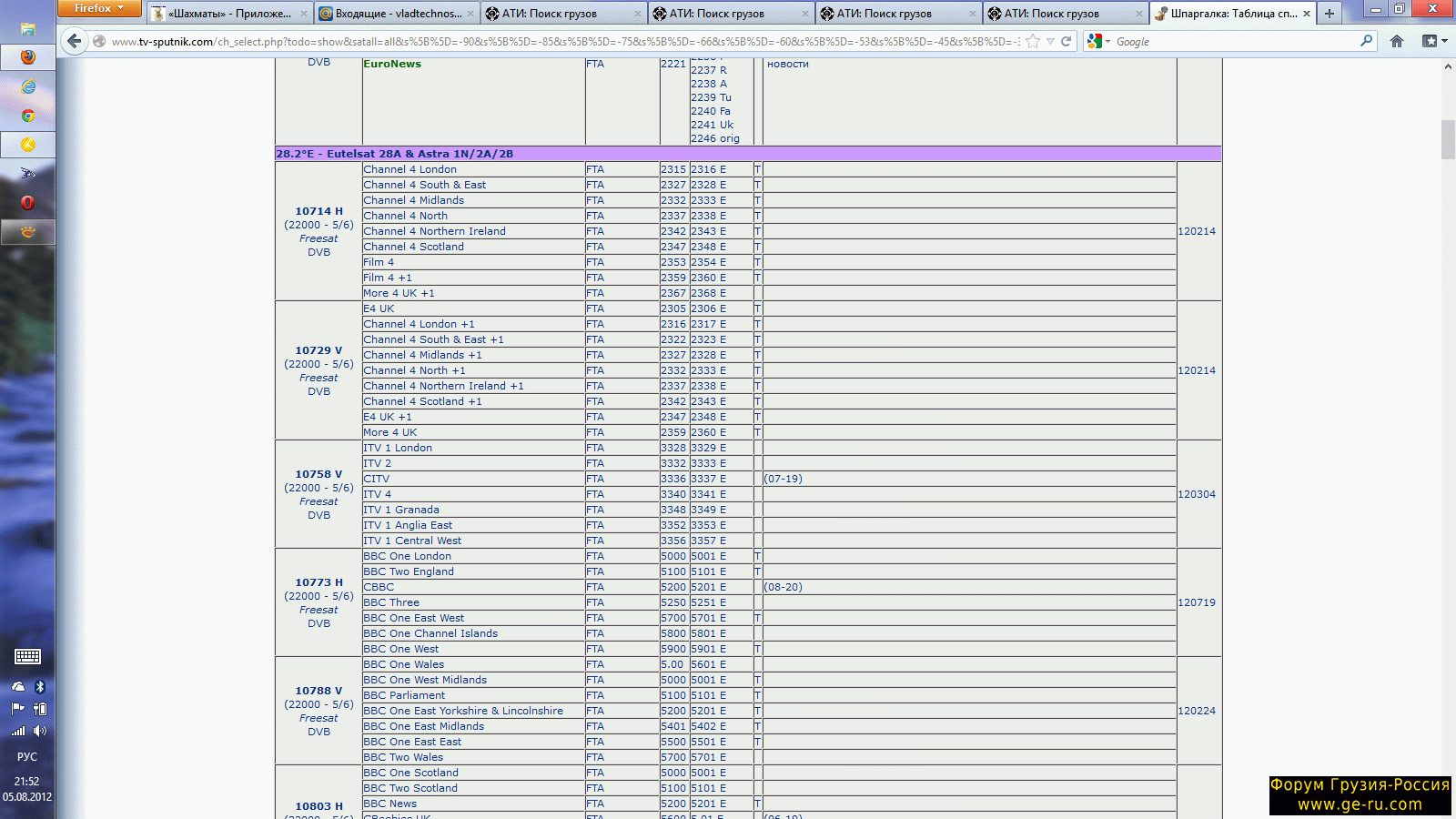This screenshot has width=1456, height=819.
Task: Select the Шпаргалка: Таблица tab
Action: [x=1233, y=14]
